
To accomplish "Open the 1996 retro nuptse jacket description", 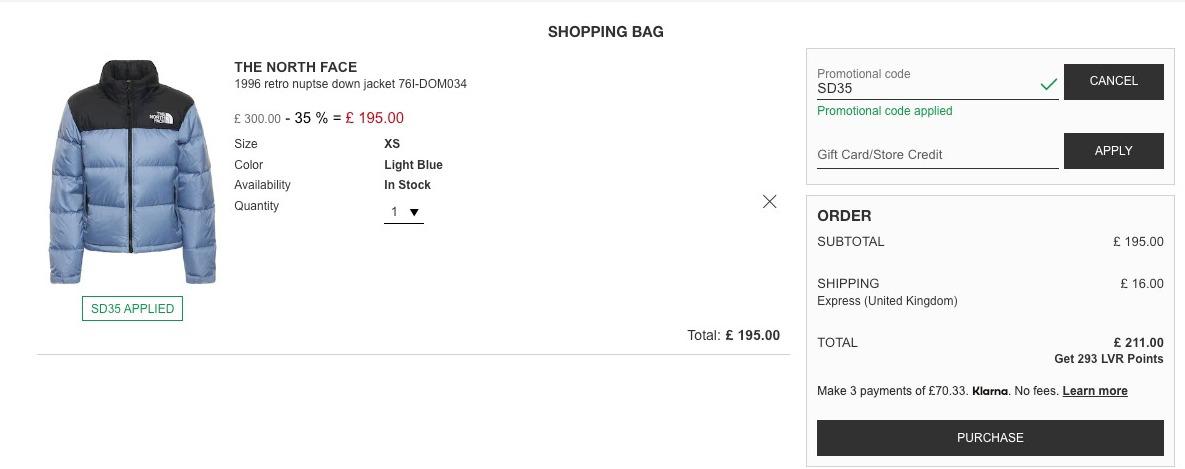I will point(351,85).
